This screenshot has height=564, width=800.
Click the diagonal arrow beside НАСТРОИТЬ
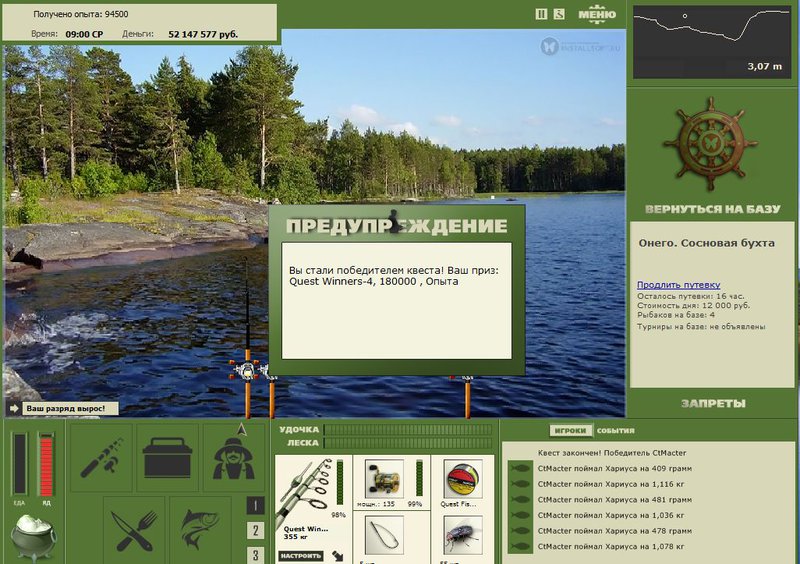click(337, 556)
